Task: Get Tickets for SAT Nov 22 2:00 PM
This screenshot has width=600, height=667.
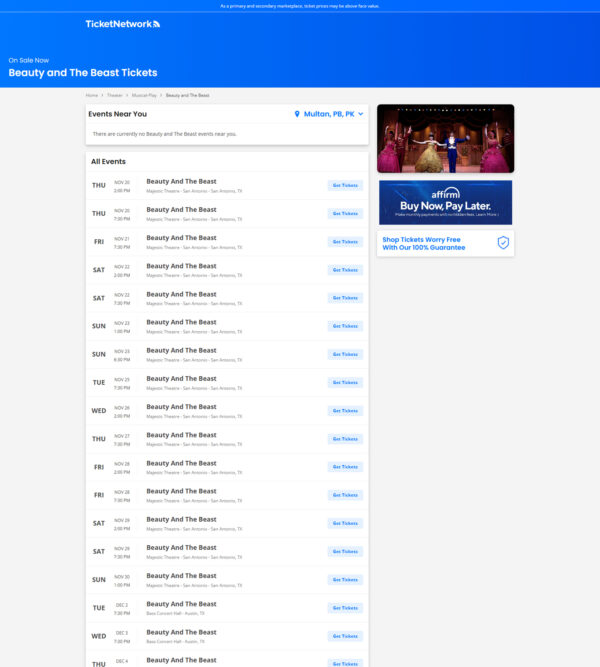Action: coord(345,270)
